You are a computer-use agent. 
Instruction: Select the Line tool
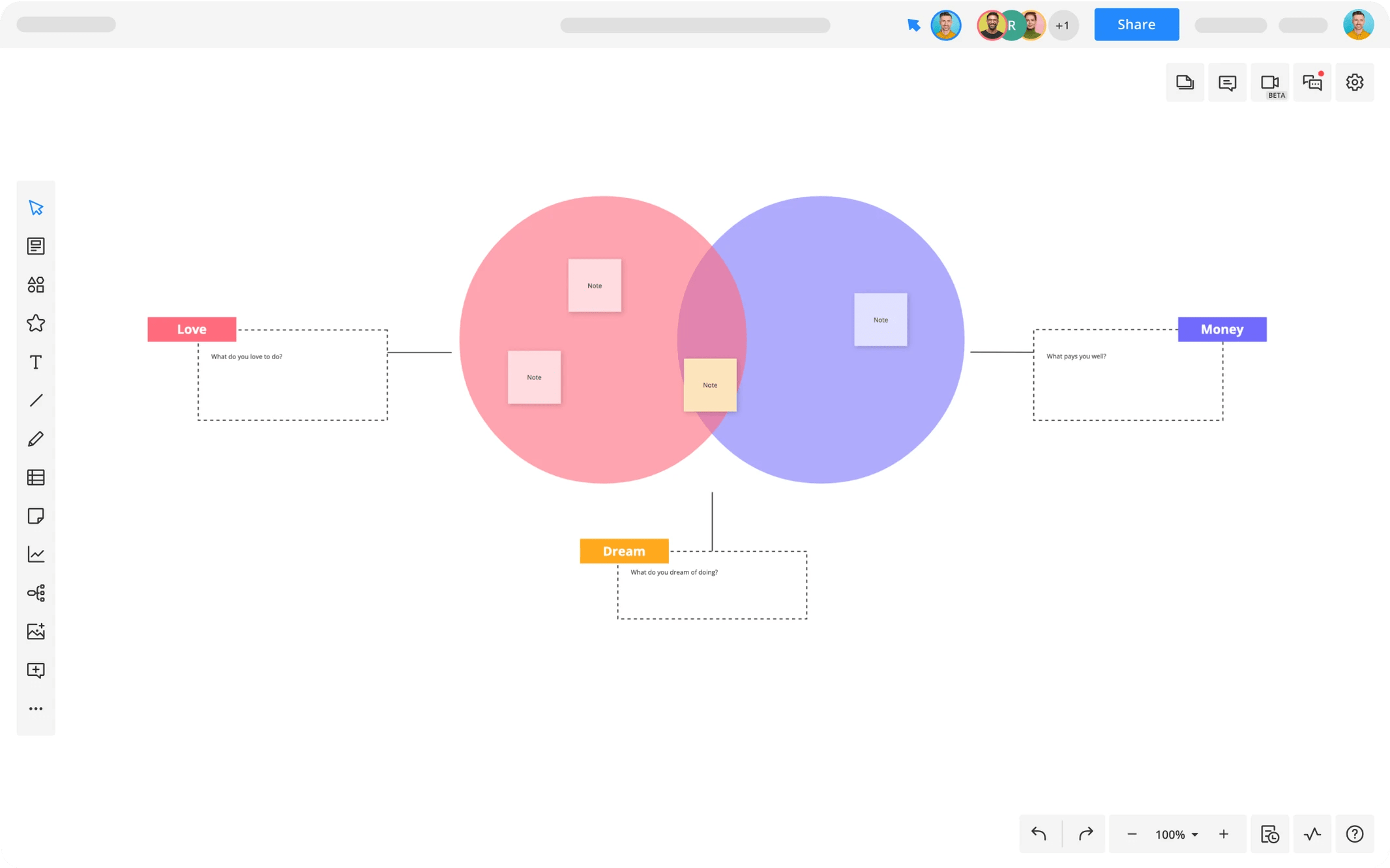coord(36,399)
